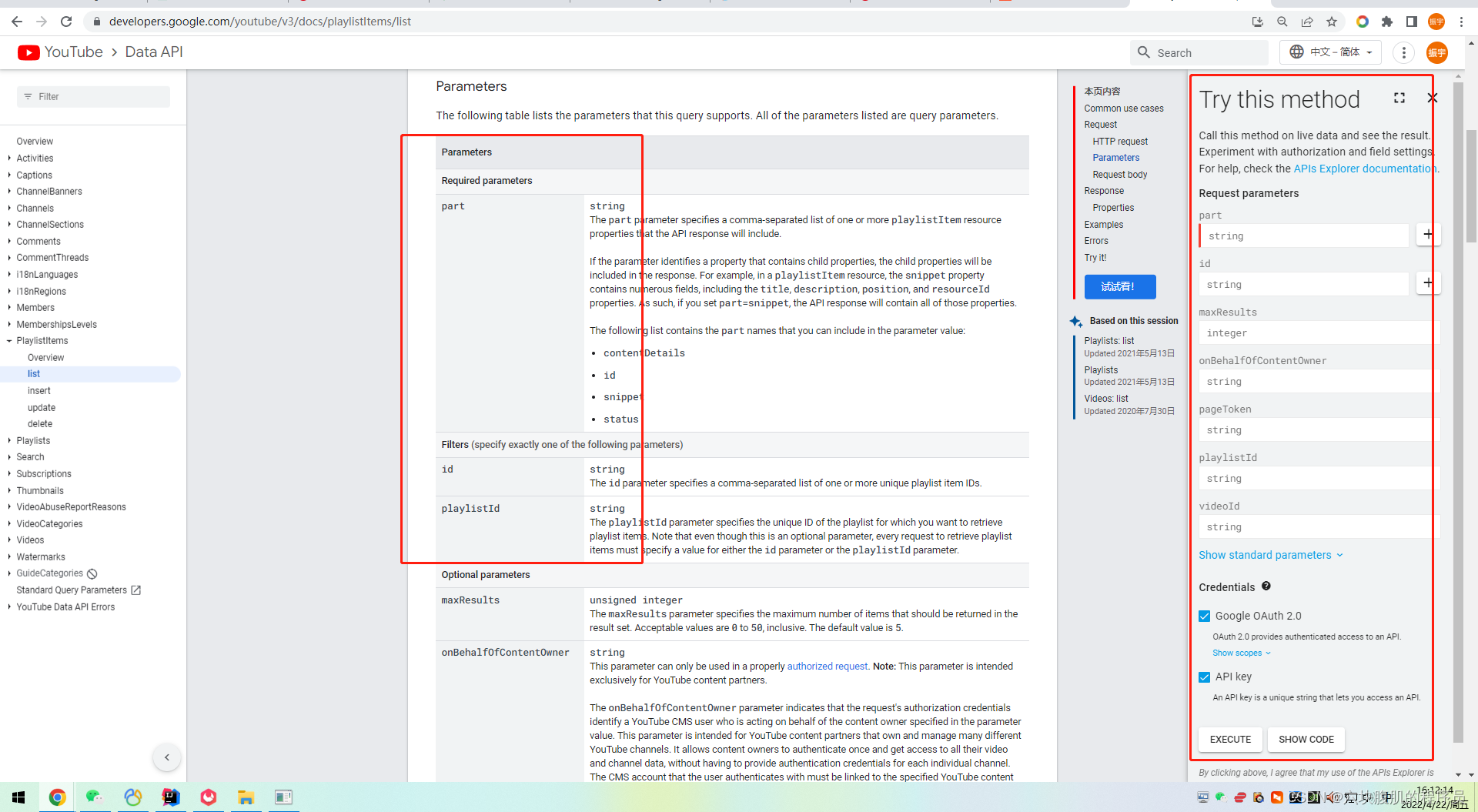Expand Show standard parameters

pos(1271,555)
